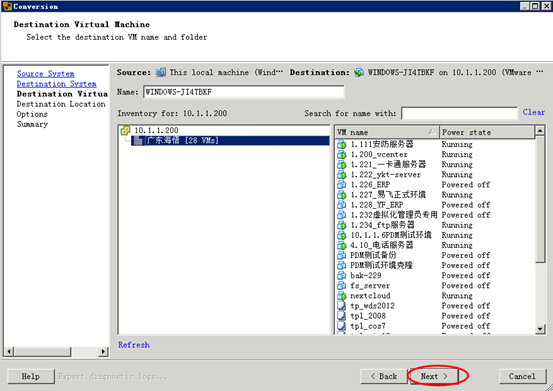Click the VM icon beside 10.1.1.6PDM测试环境

[x=341, y=235]
